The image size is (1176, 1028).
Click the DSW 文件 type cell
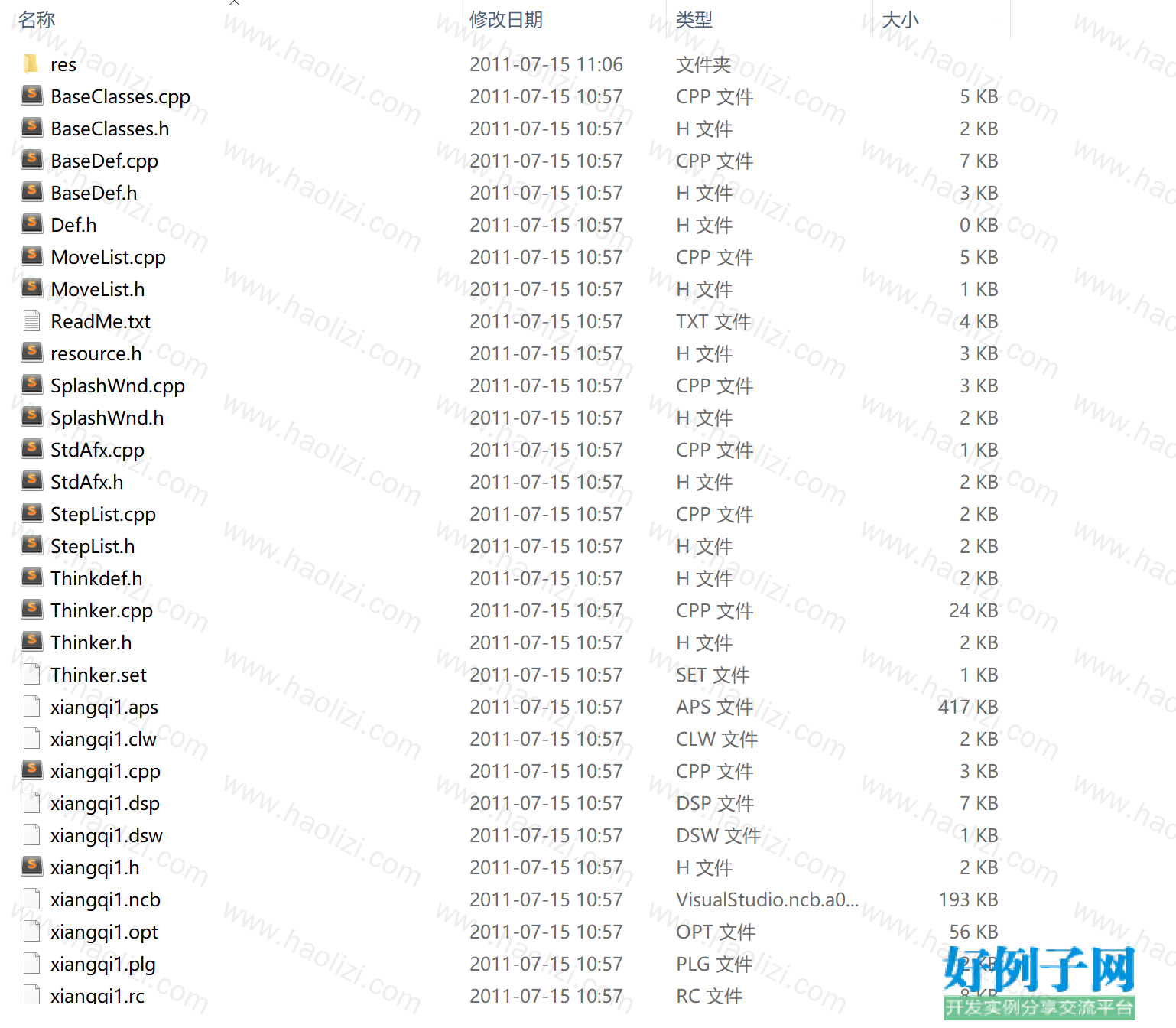[718, 836]
